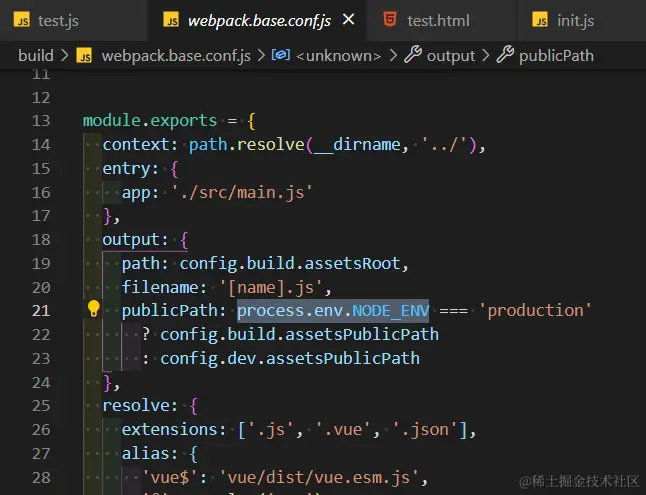646x495 pixels.
Task: Click the 'vue$' key on line 28
Action: pos(170,477)
